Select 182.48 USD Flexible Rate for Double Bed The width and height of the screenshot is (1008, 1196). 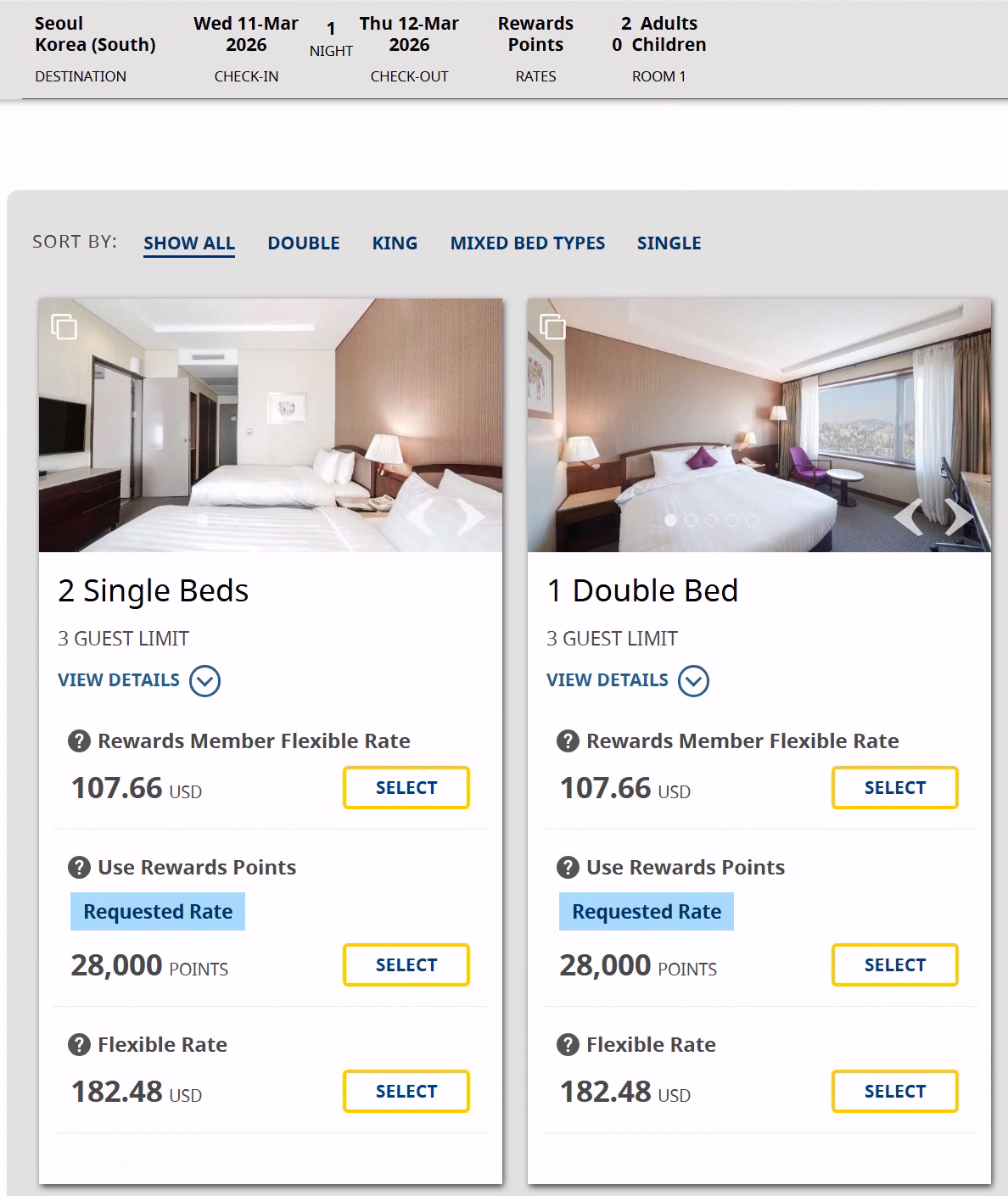tap(895, 1092)
